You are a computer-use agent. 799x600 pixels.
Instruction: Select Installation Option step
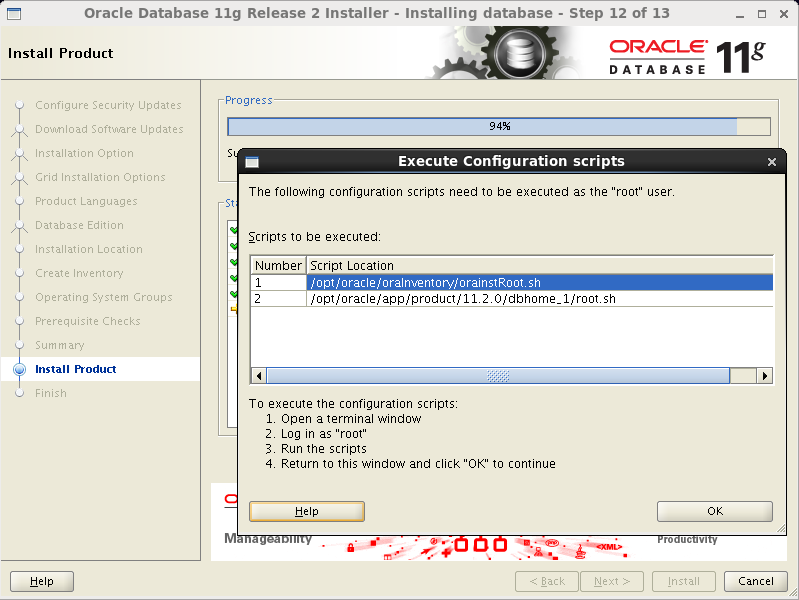pos(84,153)
